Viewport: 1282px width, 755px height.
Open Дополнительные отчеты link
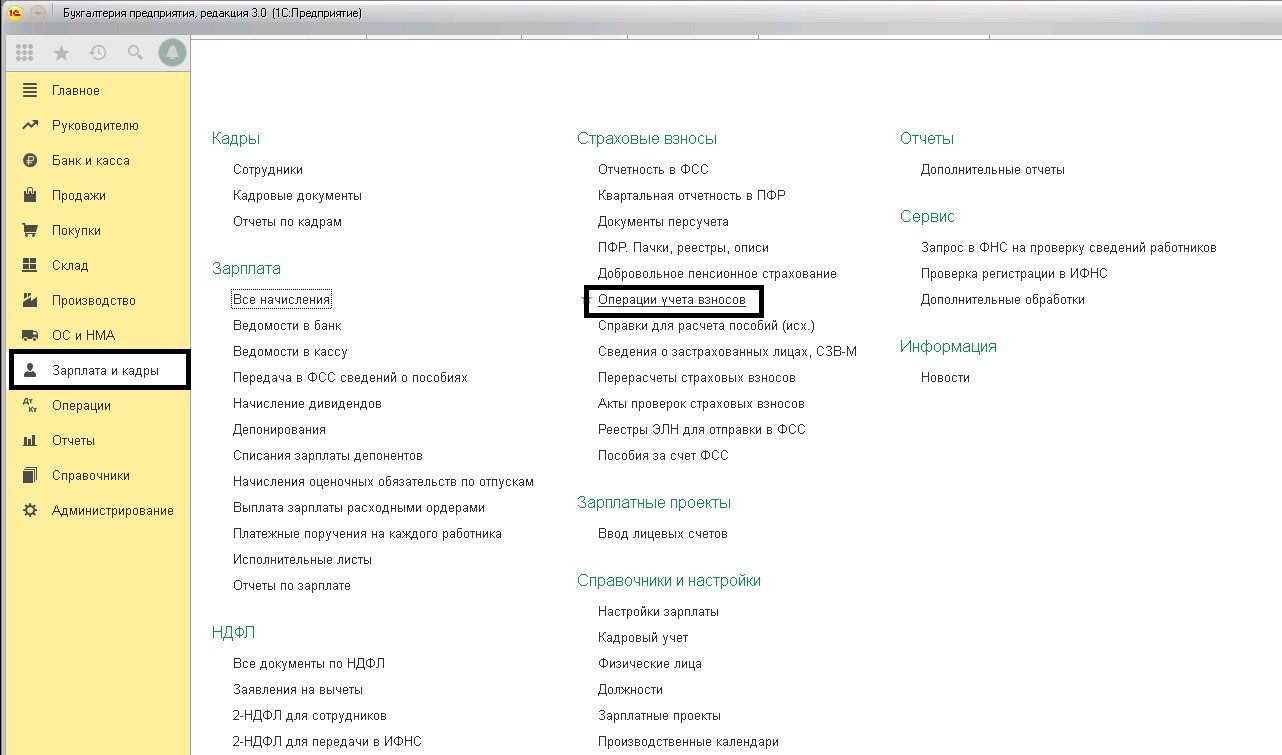coord(992,169)
